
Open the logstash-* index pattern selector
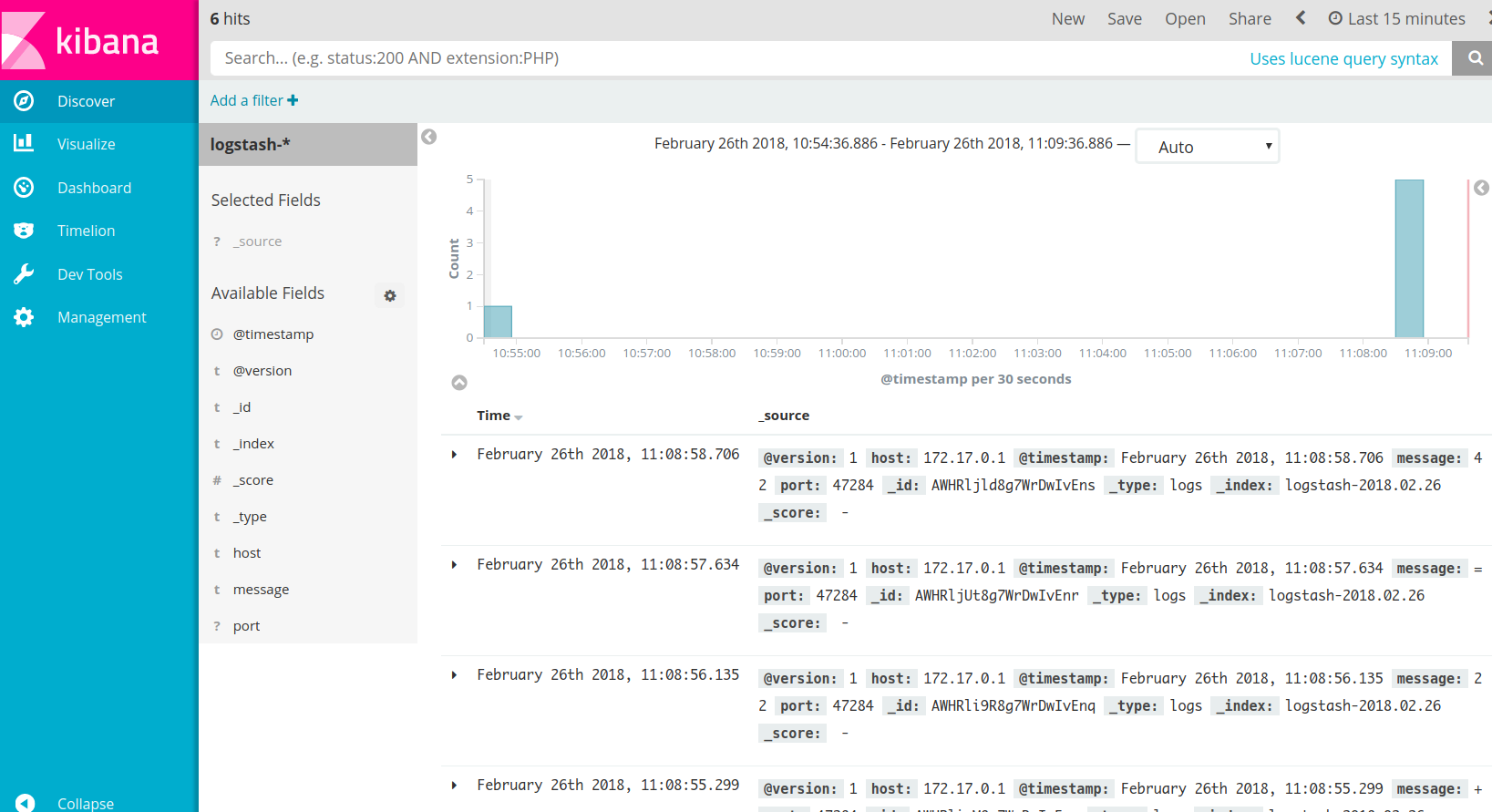(308, 144)
